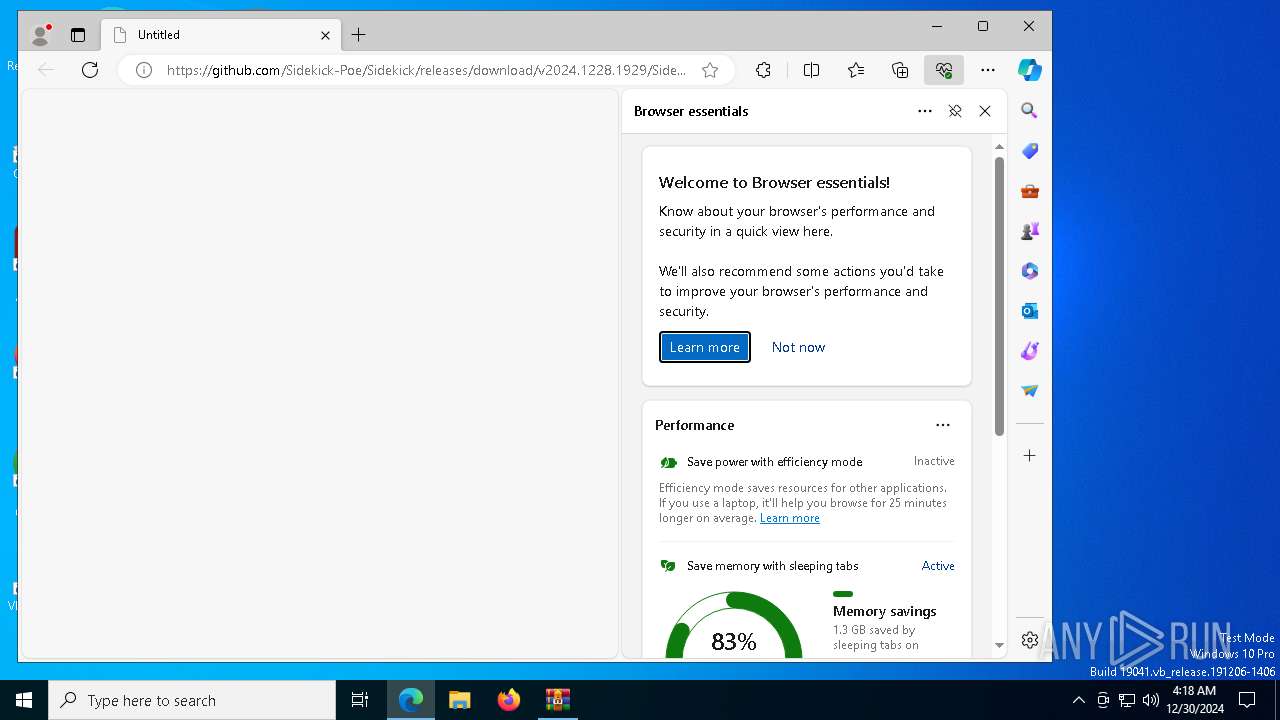The width and height of the screenshot is (1280, 720).
Task: Open the Favorites list
Action: (856, 70)
